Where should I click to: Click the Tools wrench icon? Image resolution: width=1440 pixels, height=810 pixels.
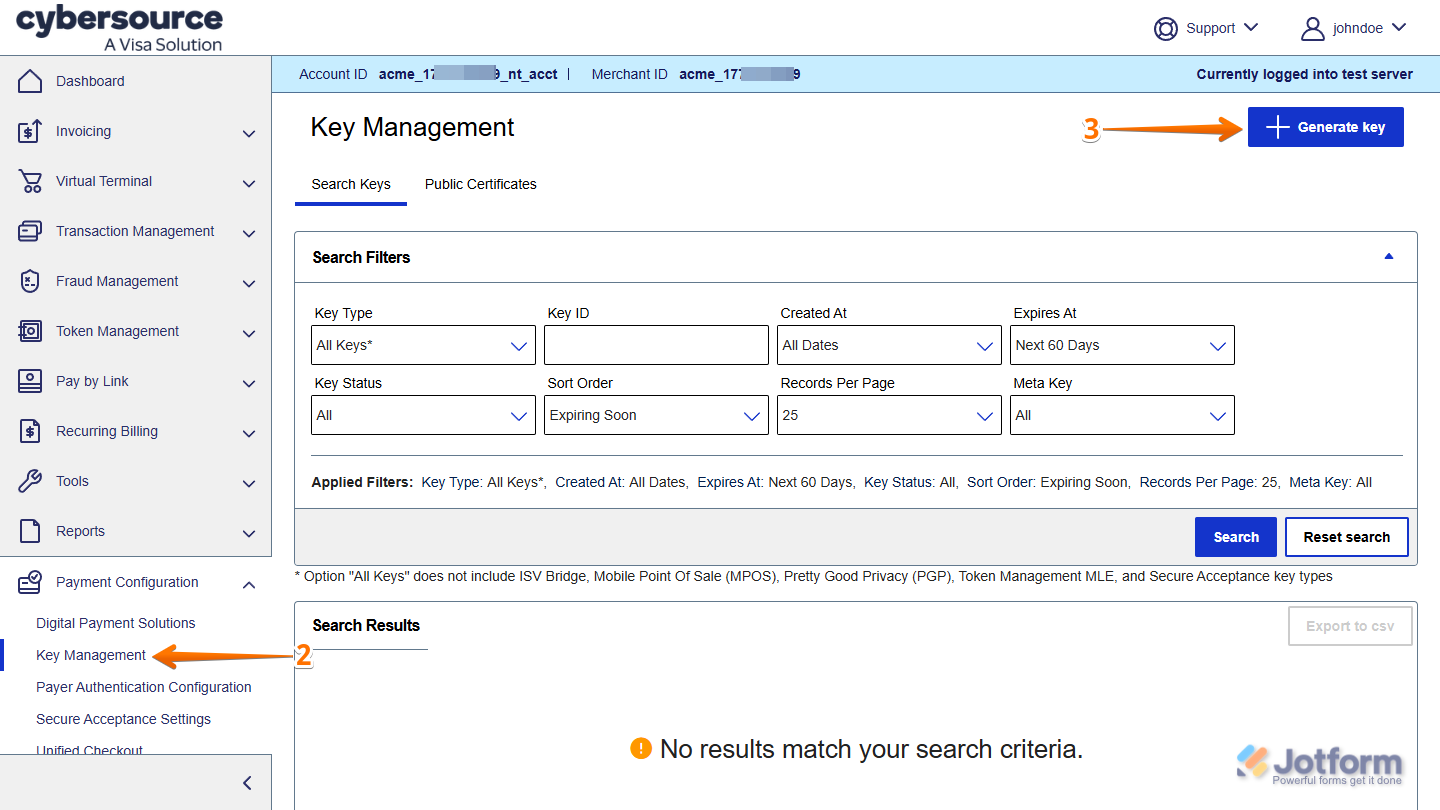[30, 481]
